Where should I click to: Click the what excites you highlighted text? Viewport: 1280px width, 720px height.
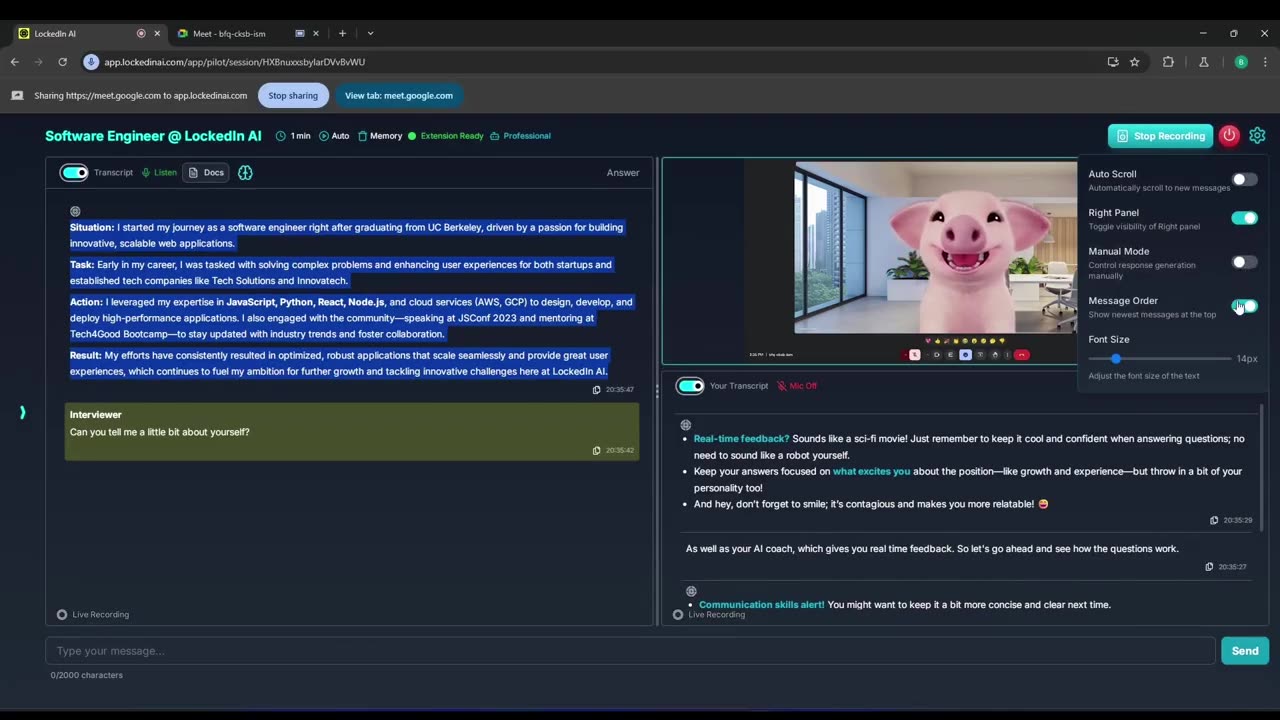(x=871, y=471)
